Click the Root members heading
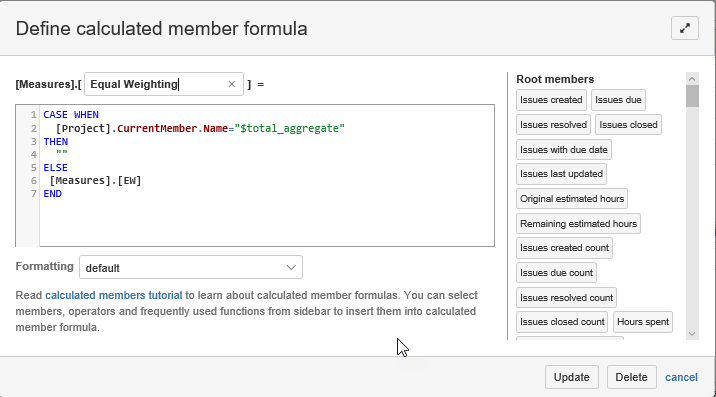716x397 pixels. 555,79
